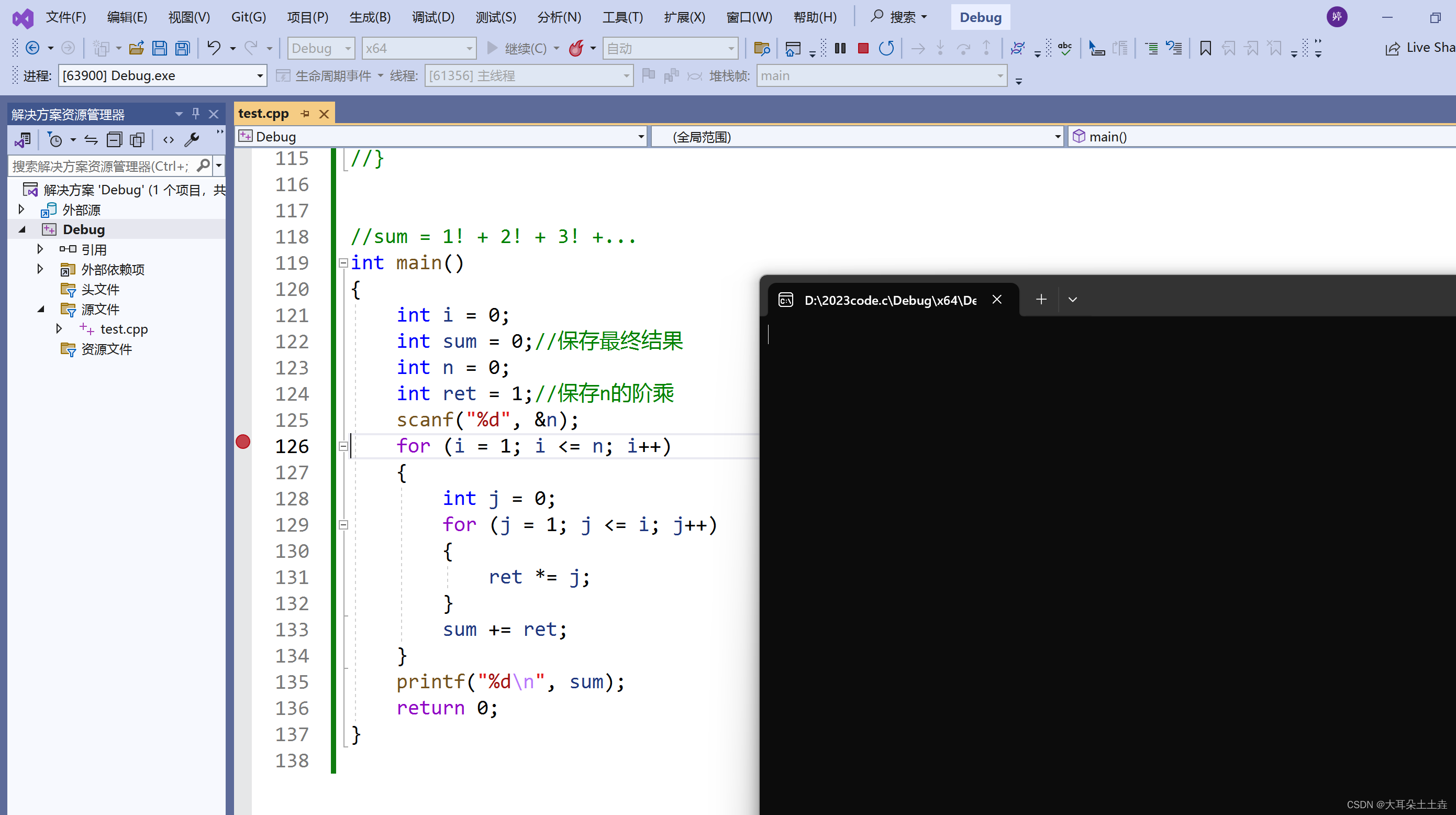Viewport: 1456px width, 815px height.
Task: Open terminal tab dropdown chevron
Action: (1073, 299)
